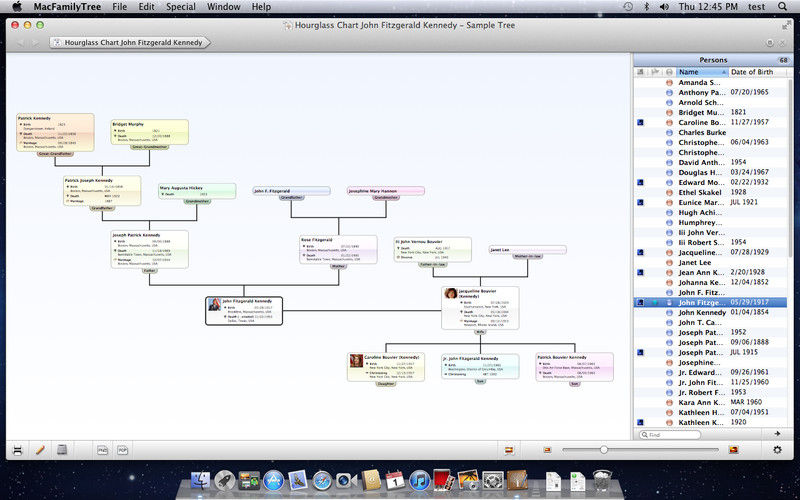Viewport: 800px width, 500px height.
Task: Click Edward Mo... picture icon
Action: point(641,182)
